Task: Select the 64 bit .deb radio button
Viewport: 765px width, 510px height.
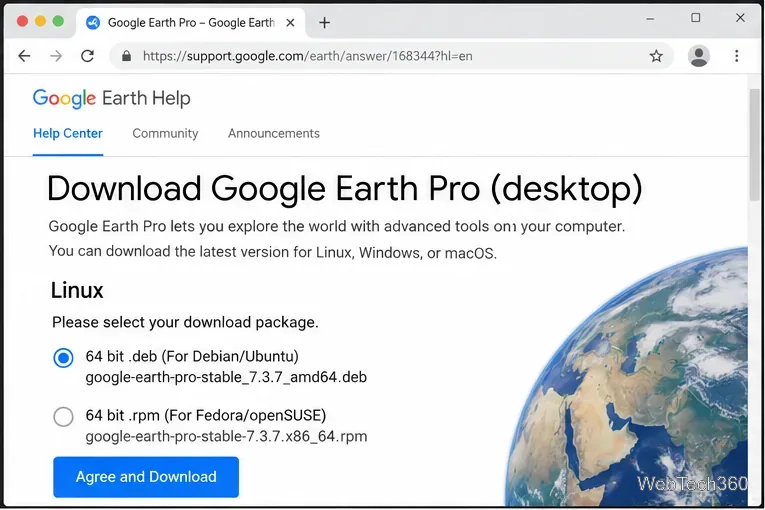Action: pos(63,358)
